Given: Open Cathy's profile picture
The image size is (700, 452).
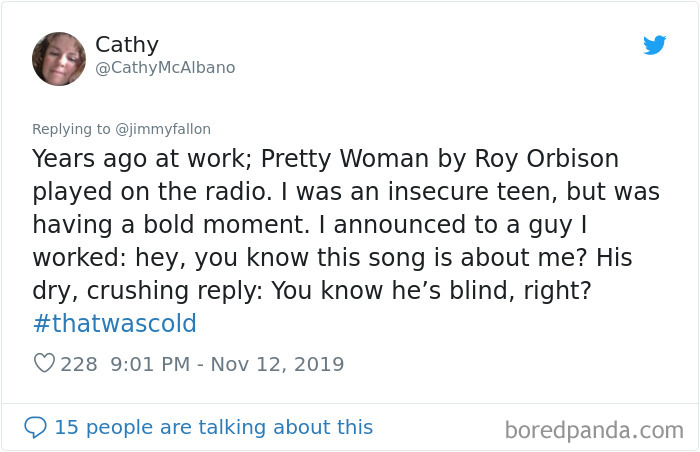Looking at the screenshot, I should point(59,58).
